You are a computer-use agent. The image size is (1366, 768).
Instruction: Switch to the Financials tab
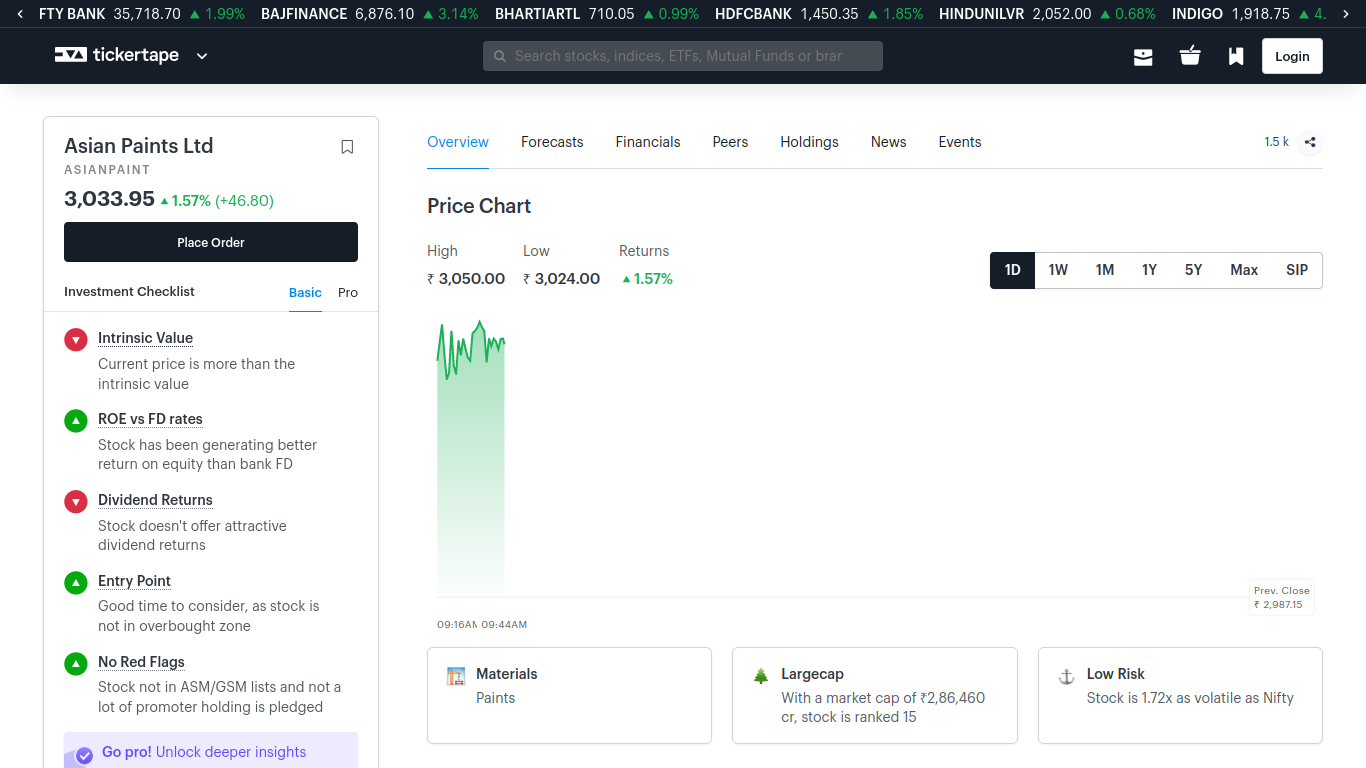648,142
